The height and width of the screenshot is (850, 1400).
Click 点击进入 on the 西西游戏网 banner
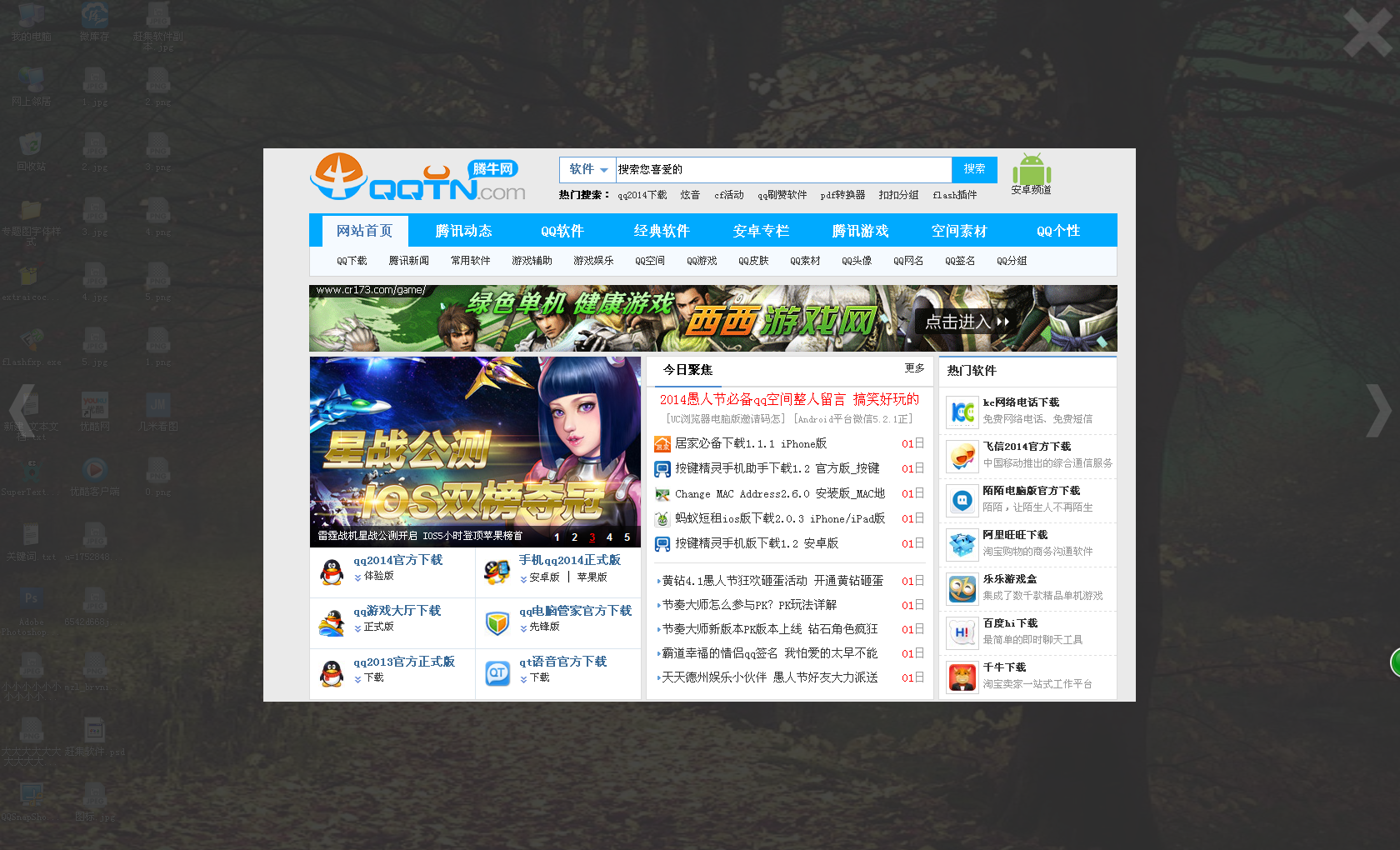(x=967, y=322)
